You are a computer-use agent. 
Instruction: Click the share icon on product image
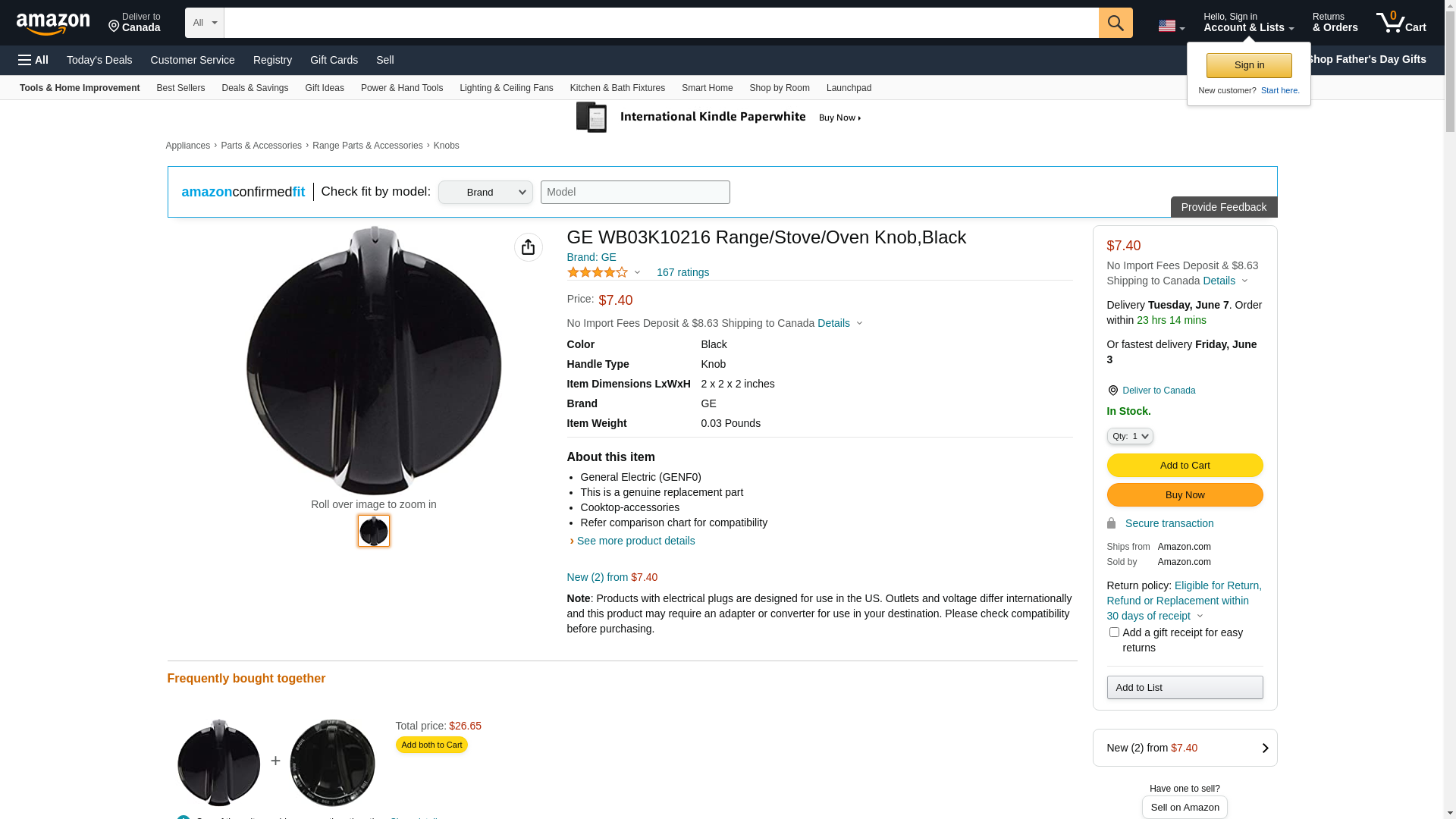click(x=528, y=247)
